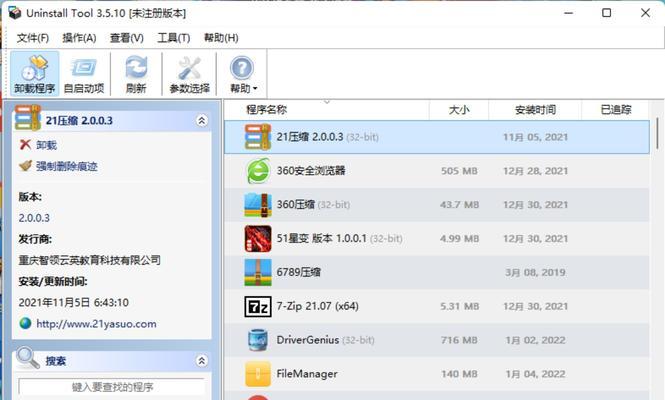Screen dimensions: 665x400
Task: Click the 11月 05, 2021 install date
Action: click(535, 137)
